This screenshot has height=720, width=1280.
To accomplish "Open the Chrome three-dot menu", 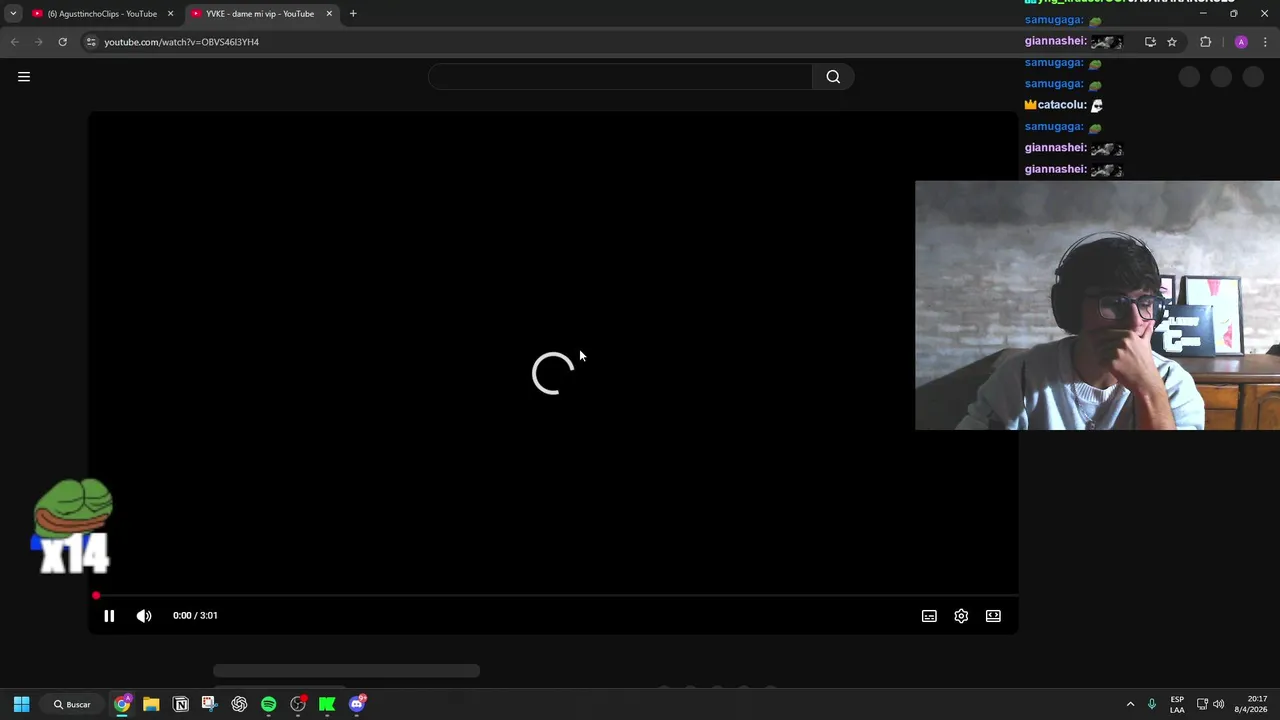I will coord(1265,42).
